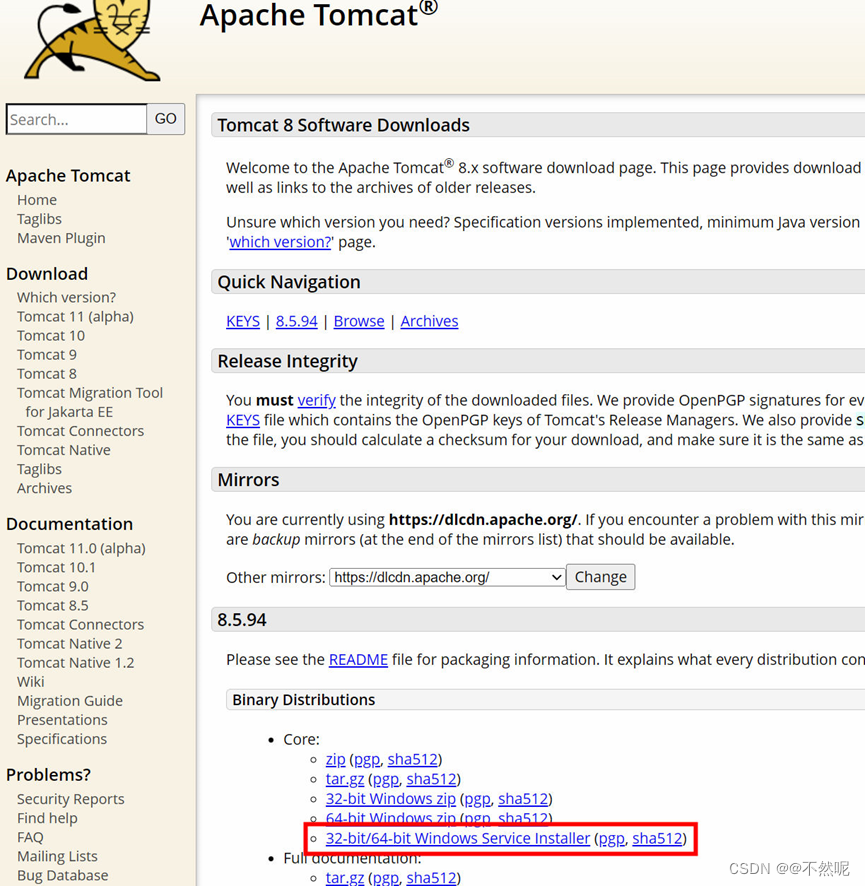Click the Binary Distributions heading

(303, 700)
